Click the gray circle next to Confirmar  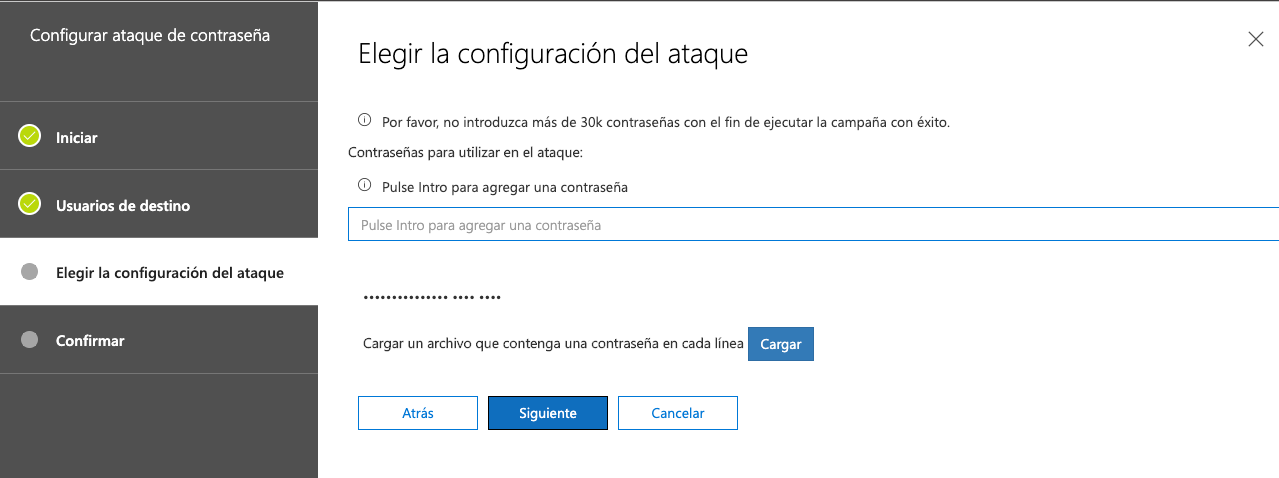tap(29, 340)
